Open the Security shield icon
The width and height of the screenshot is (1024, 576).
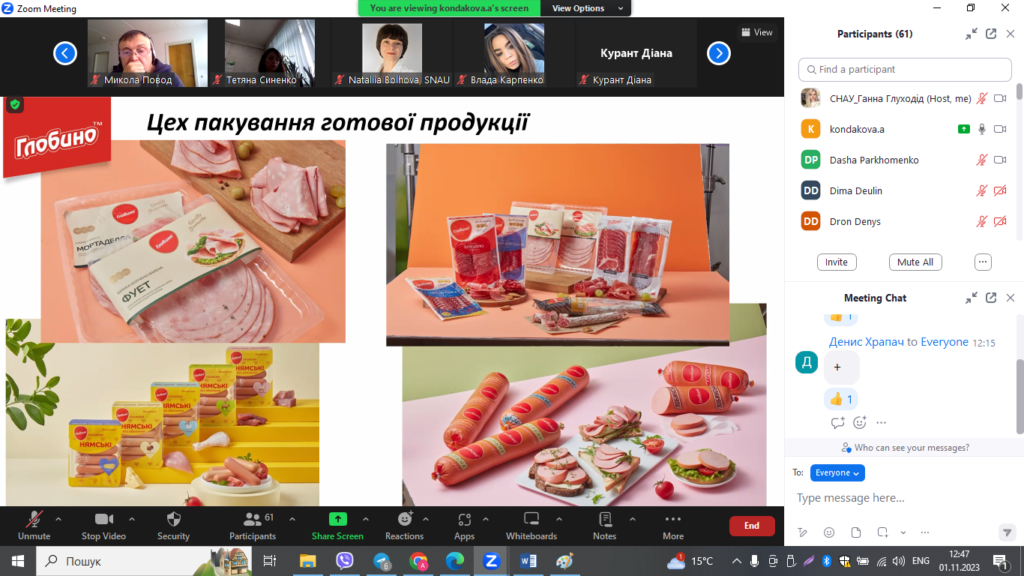173,520
